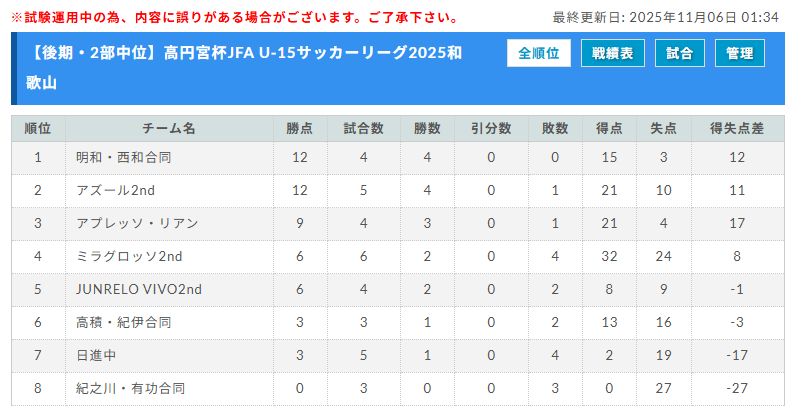Click the チーム名 column header
Screen dimensions: 792x412
point(169,129)
